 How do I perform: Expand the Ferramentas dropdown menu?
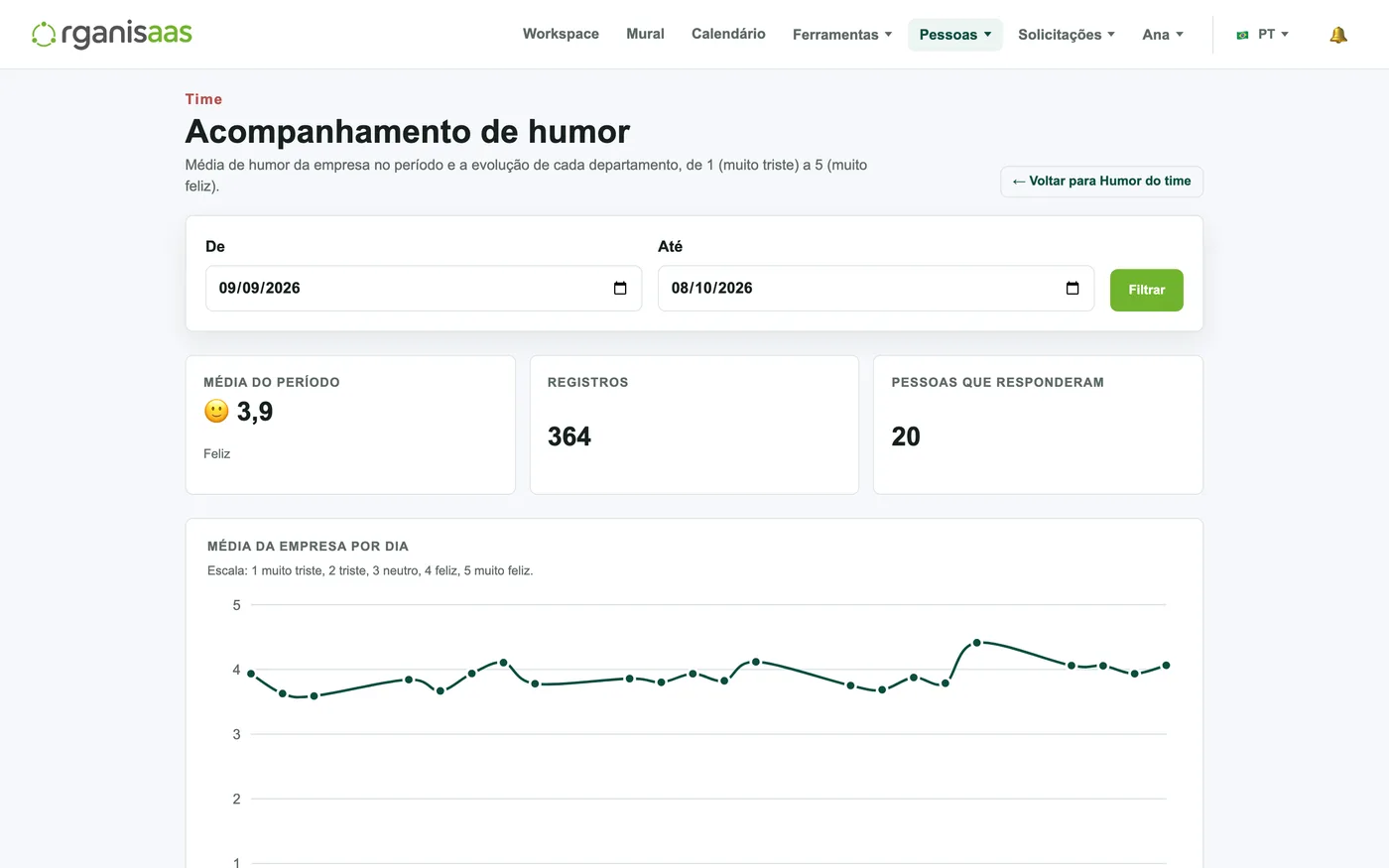click(842, 35)
